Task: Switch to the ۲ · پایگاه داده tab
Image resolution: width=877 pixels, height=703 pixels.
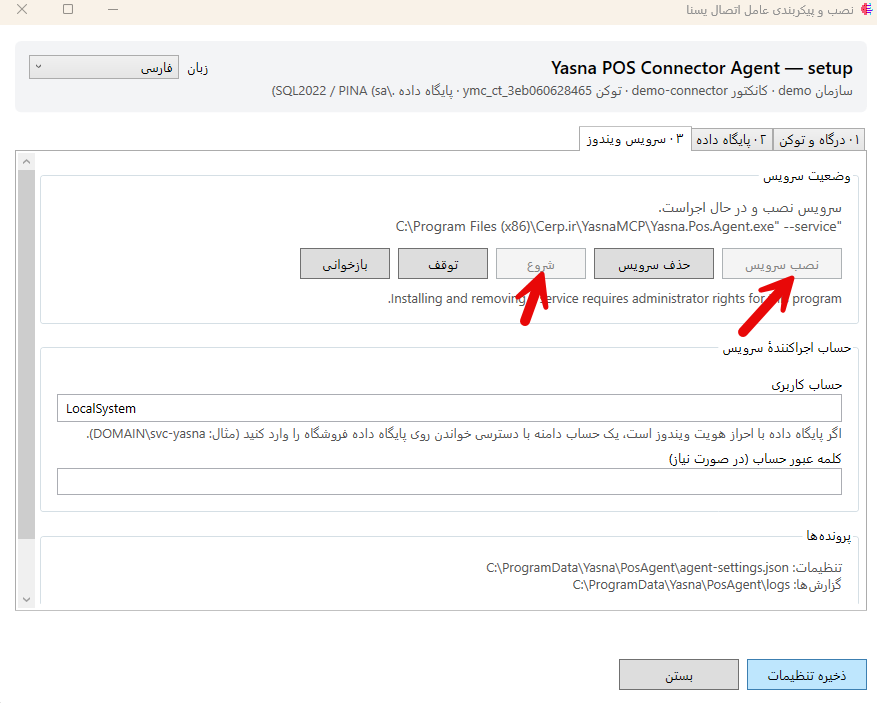Action: tap(732, 140)
